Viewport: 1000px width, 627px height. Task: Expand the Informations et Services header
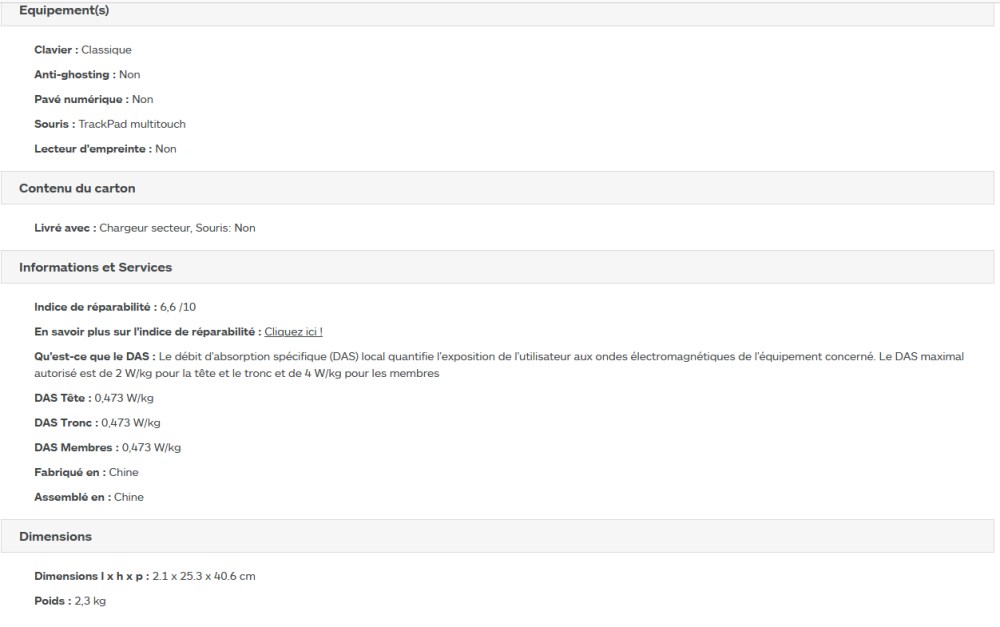[96, 267]
